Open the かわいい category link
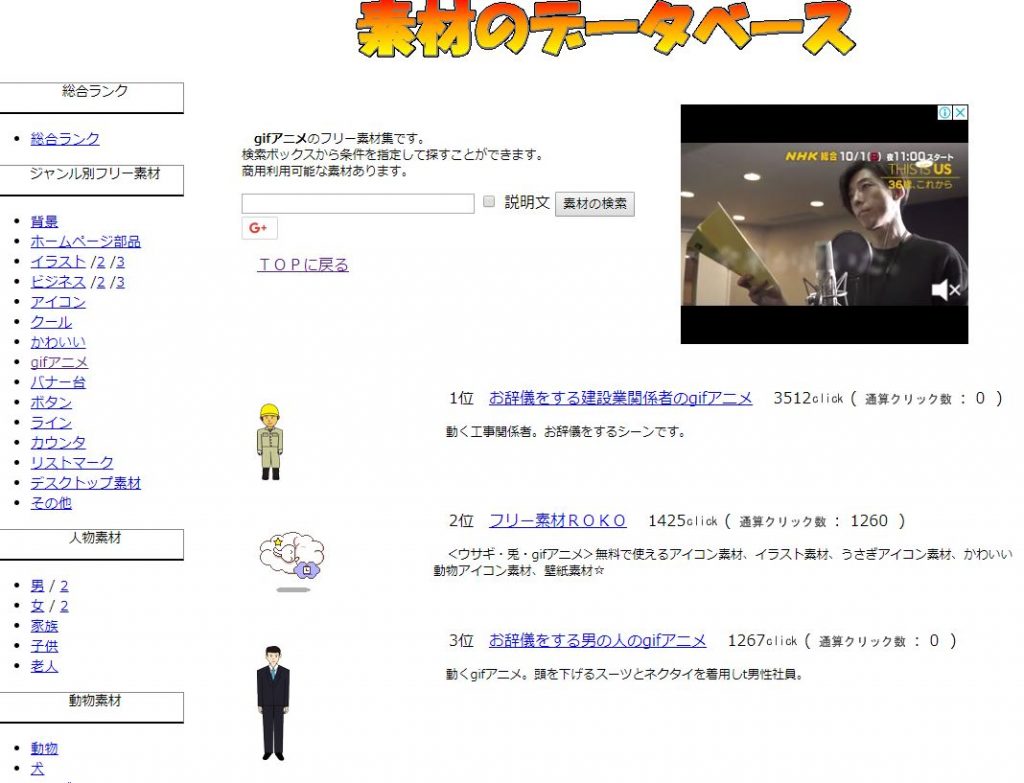The width and height of the screenshot is (1024, 783). pos(57,342)
